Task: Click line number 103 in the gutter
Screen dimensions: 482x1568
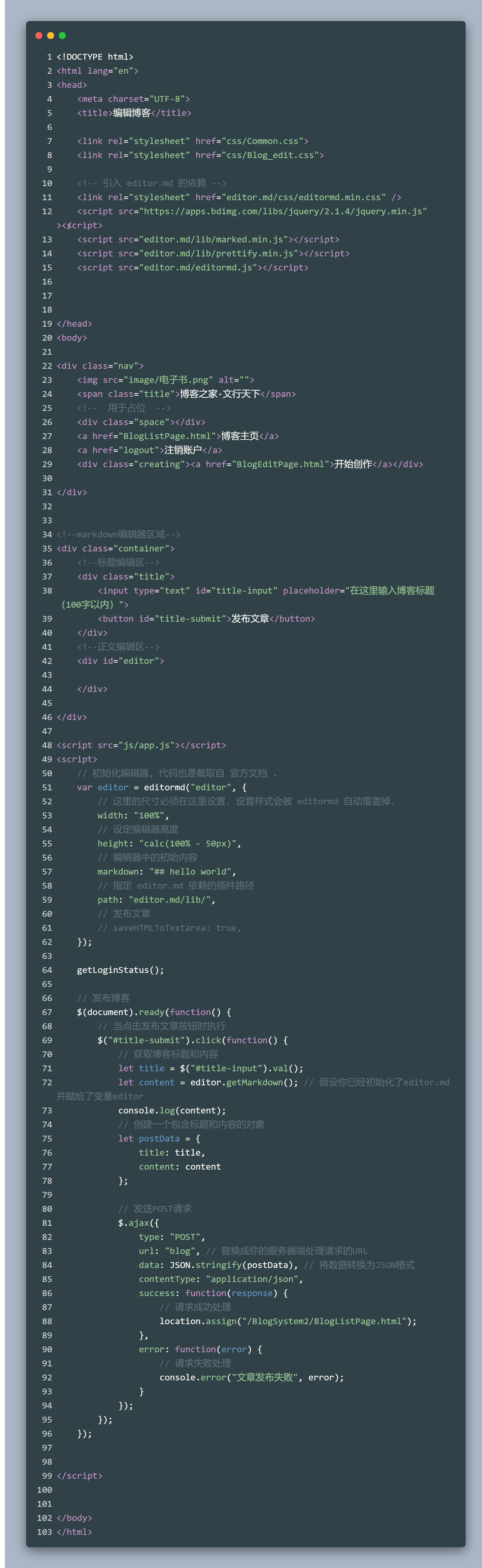Action: [45, 1531]
